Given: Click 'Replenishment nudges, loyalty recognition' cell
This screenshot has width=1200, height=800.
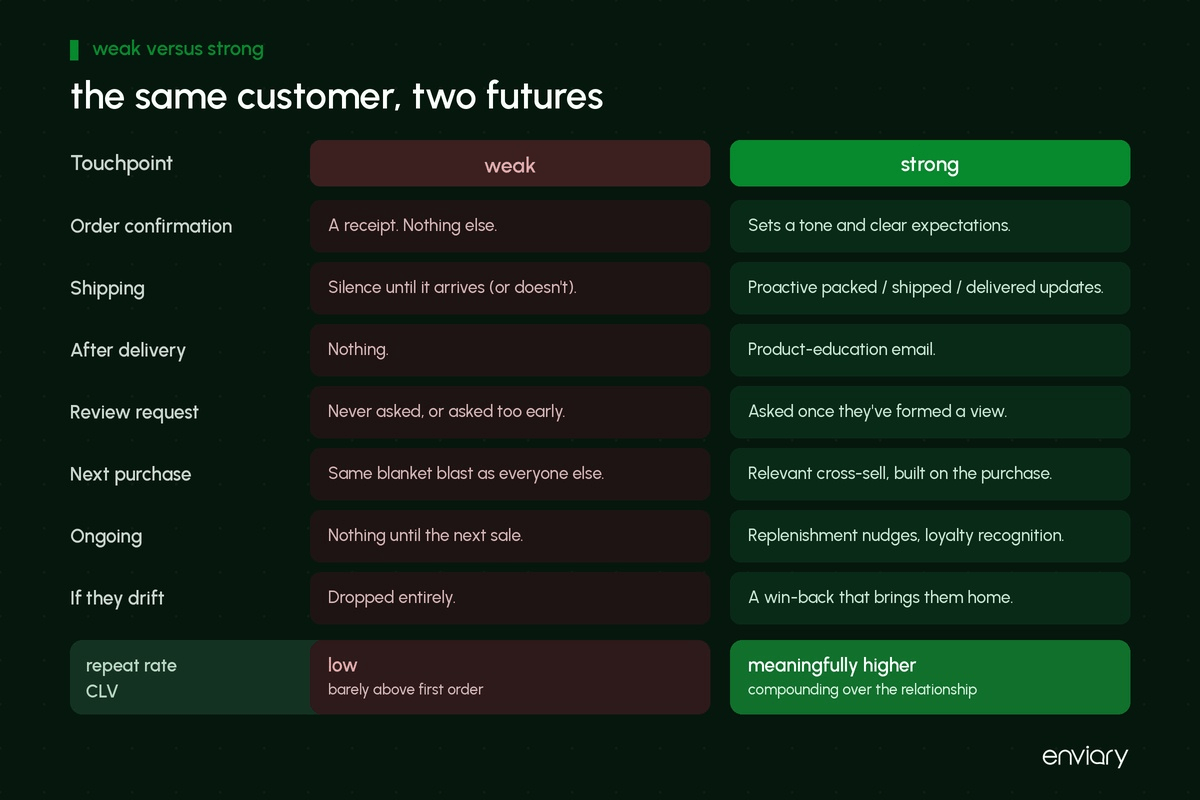Looking at the screenshot, I should 930,536.
